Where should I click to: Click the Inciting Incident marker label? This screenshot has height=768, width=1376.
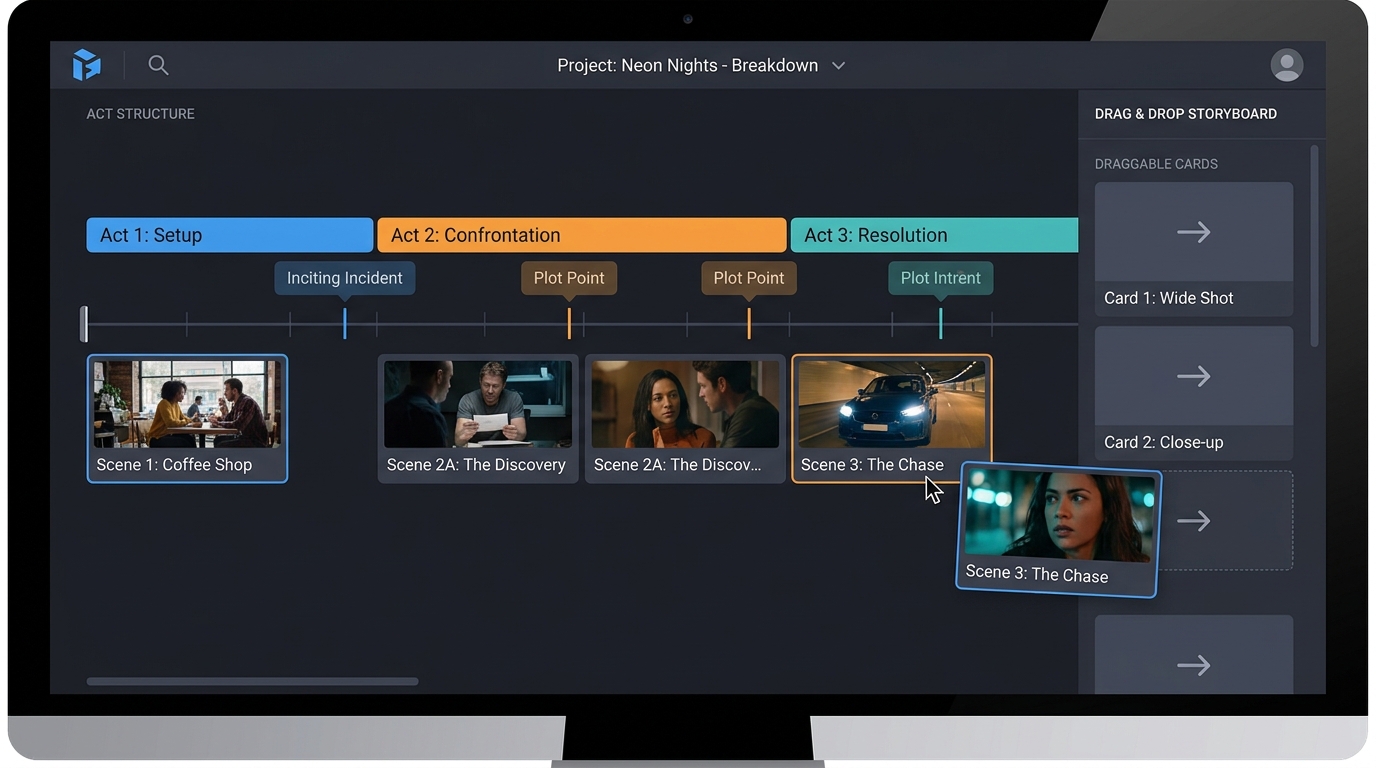click(345, 278)
